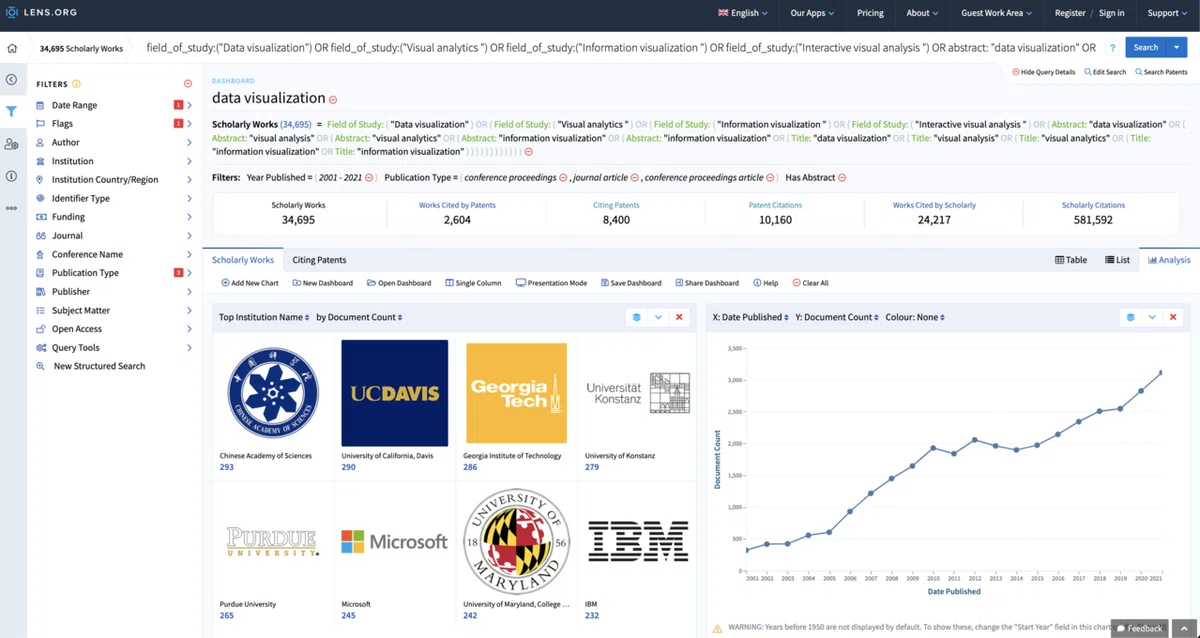This screenshot has height=638, width=1200.
Task: Close the Date Published line chart
Action: (x=1174, y=317)
